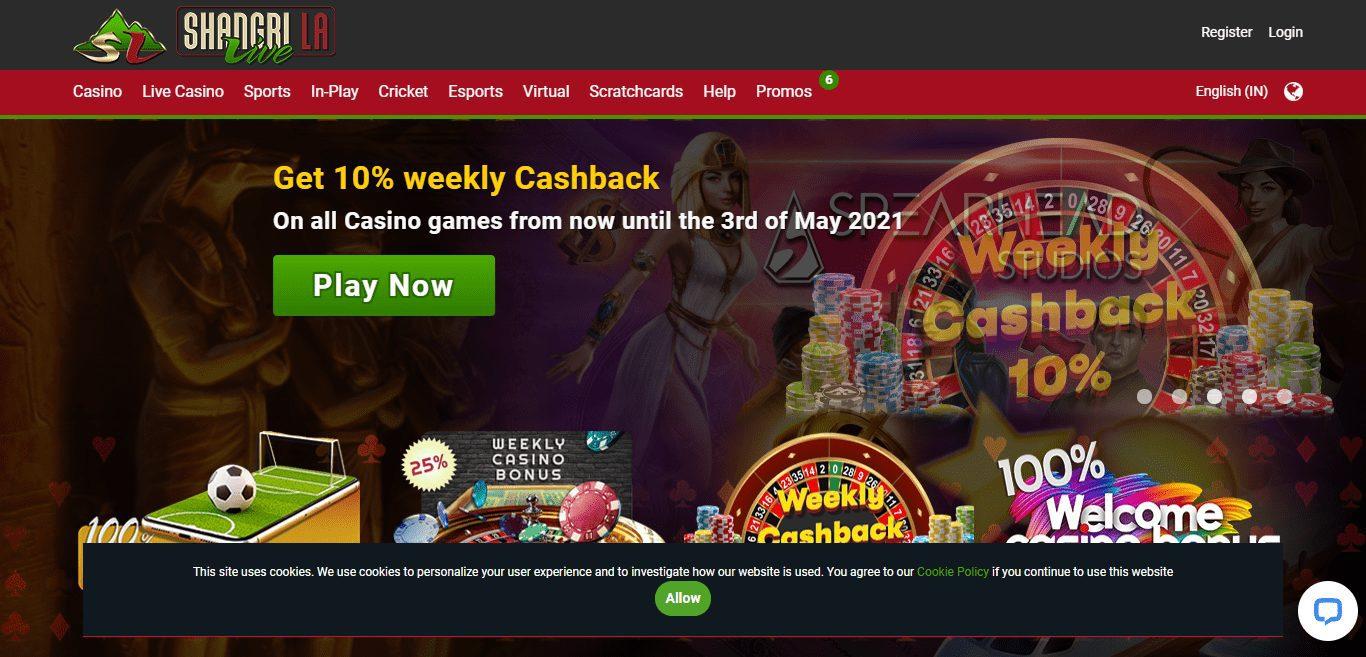This screenshot has width=1366, height=657.
Task: Expand the English (IN) language dropdown
Action: pos(1231,91)
